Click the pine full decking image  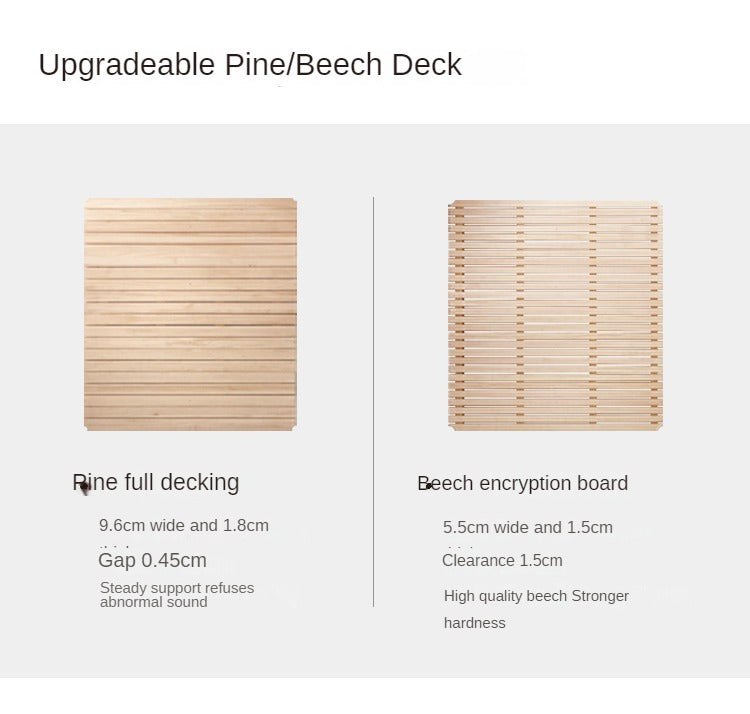tap(190, 314)
